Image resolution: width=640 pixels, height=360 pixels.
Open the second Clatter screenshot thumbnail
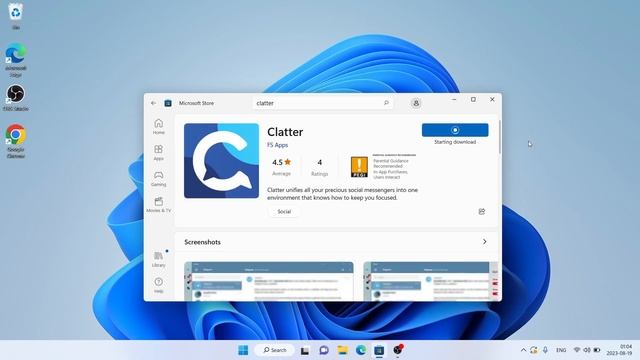tap(431, 281)
